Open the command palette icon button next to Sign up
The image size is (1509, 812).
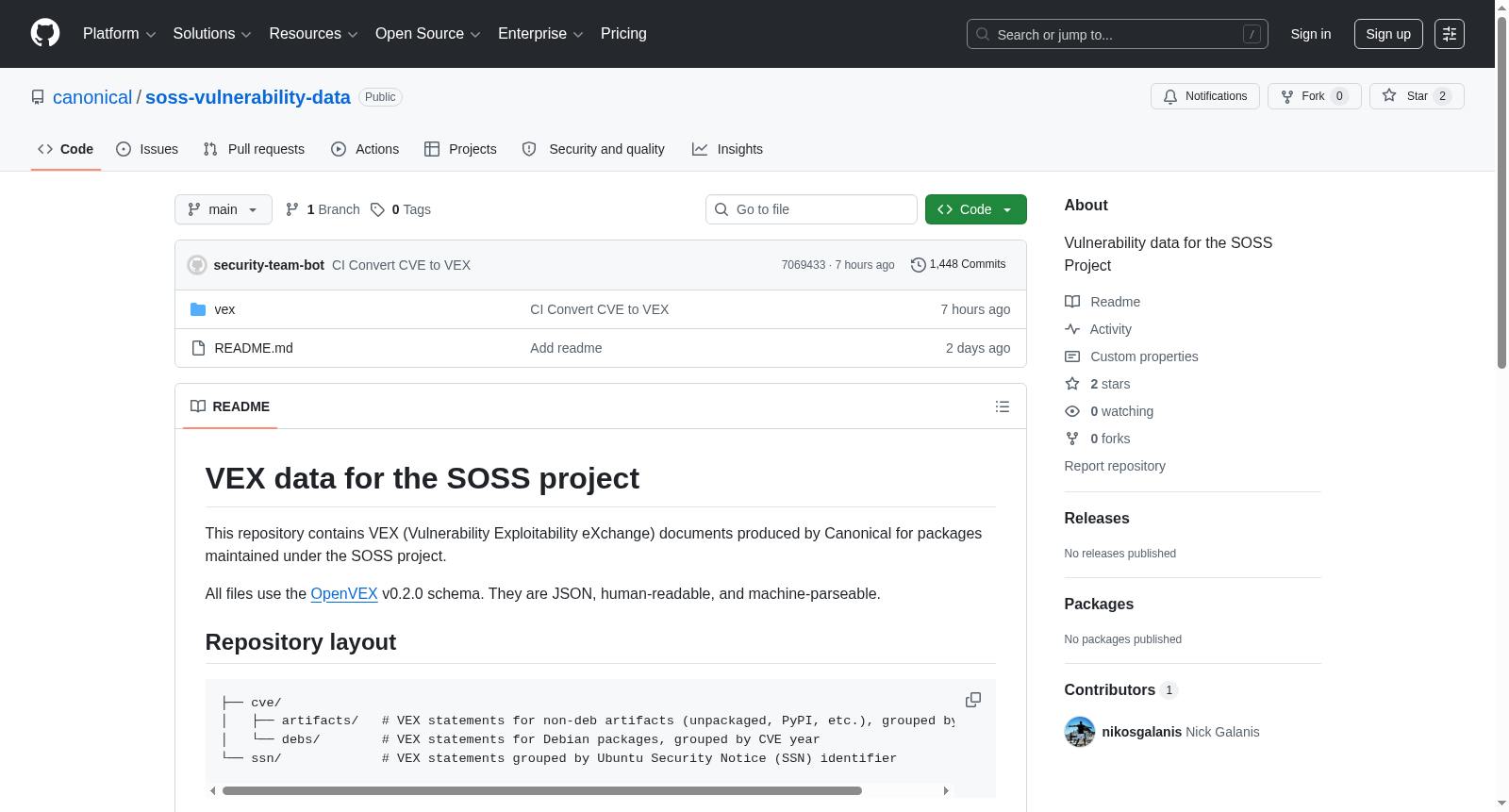pyautogui.click(x=1450, y=34)
